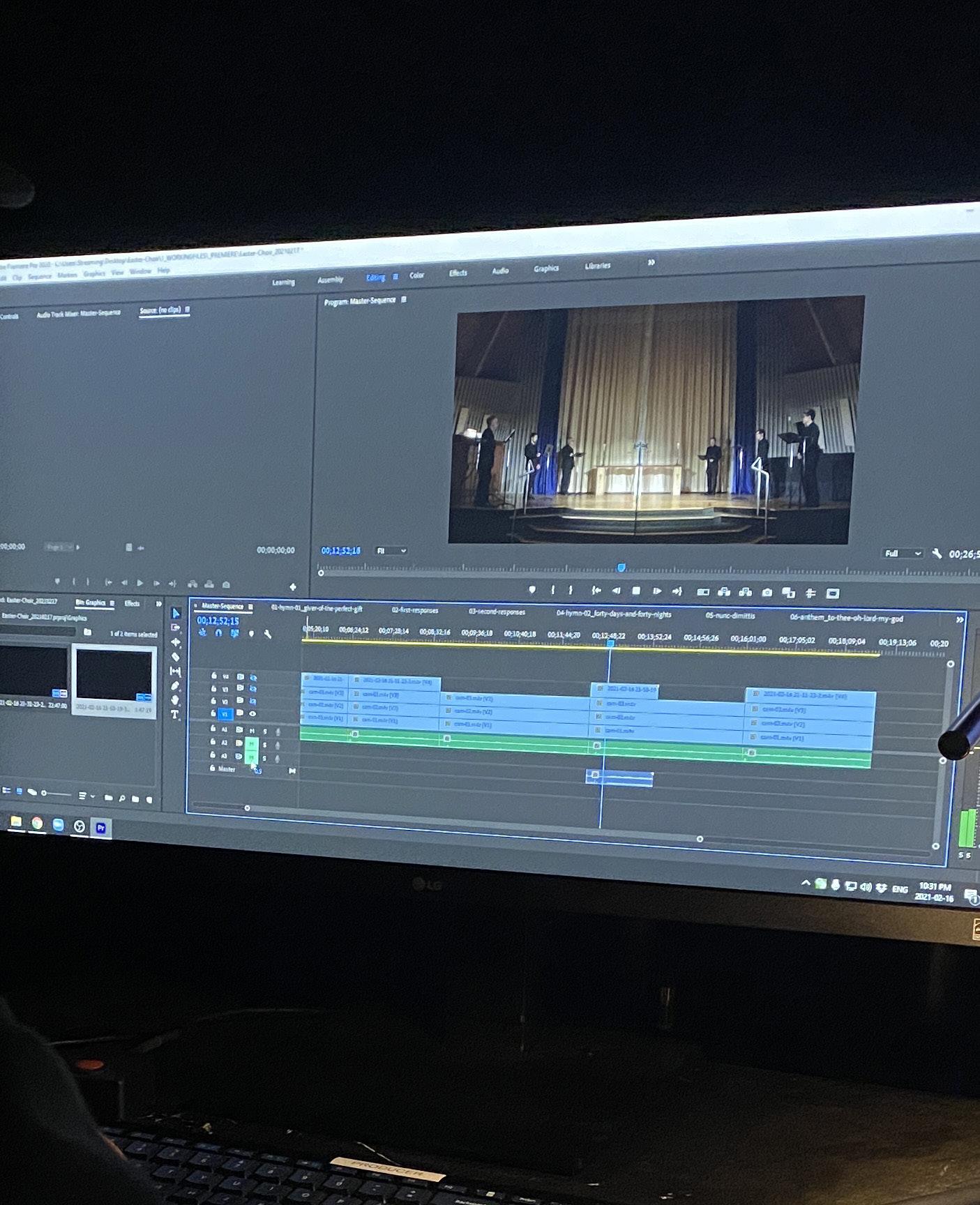Open Master-Sequence timeline panel menu

250,607
